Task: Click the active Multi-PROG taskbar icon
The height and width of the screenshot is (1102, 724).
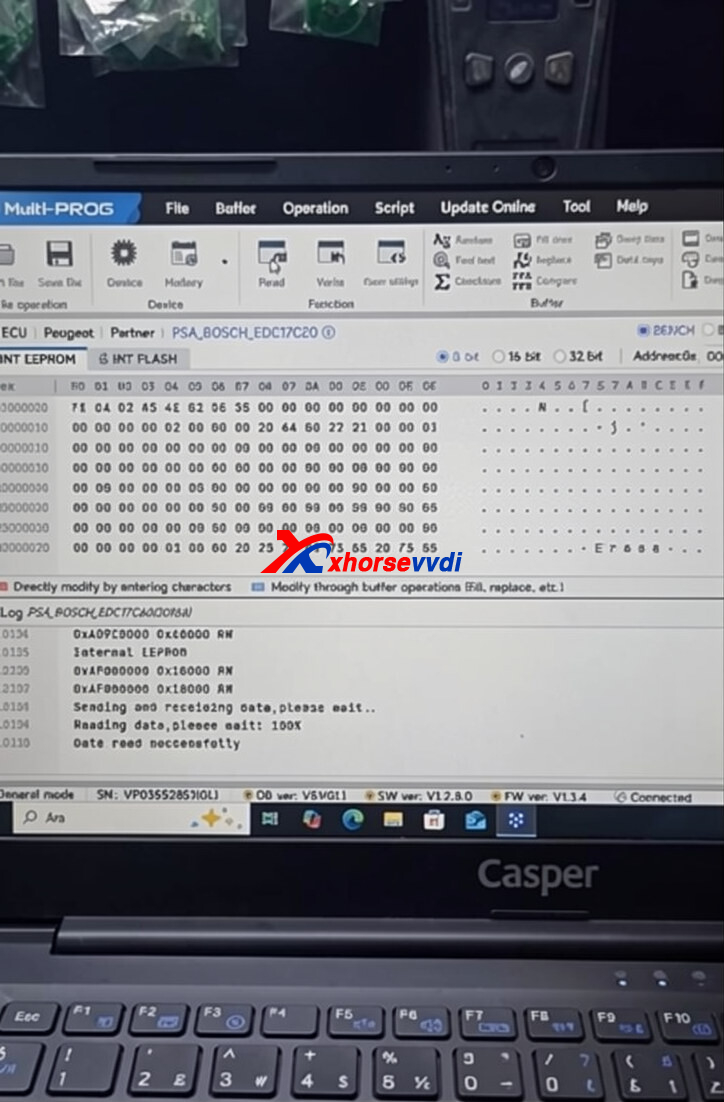Action: point(516,820)
